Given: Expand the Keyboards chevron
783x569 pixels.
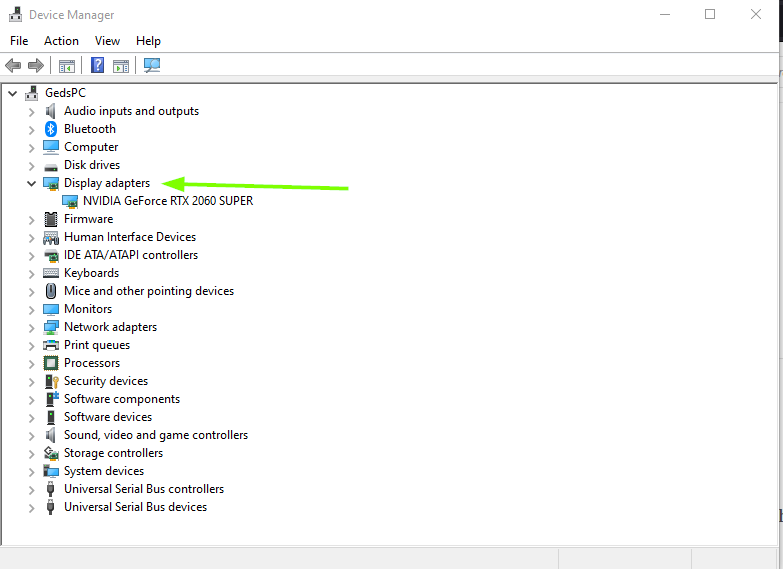Looking at the screenshot, I should [31, 274].
